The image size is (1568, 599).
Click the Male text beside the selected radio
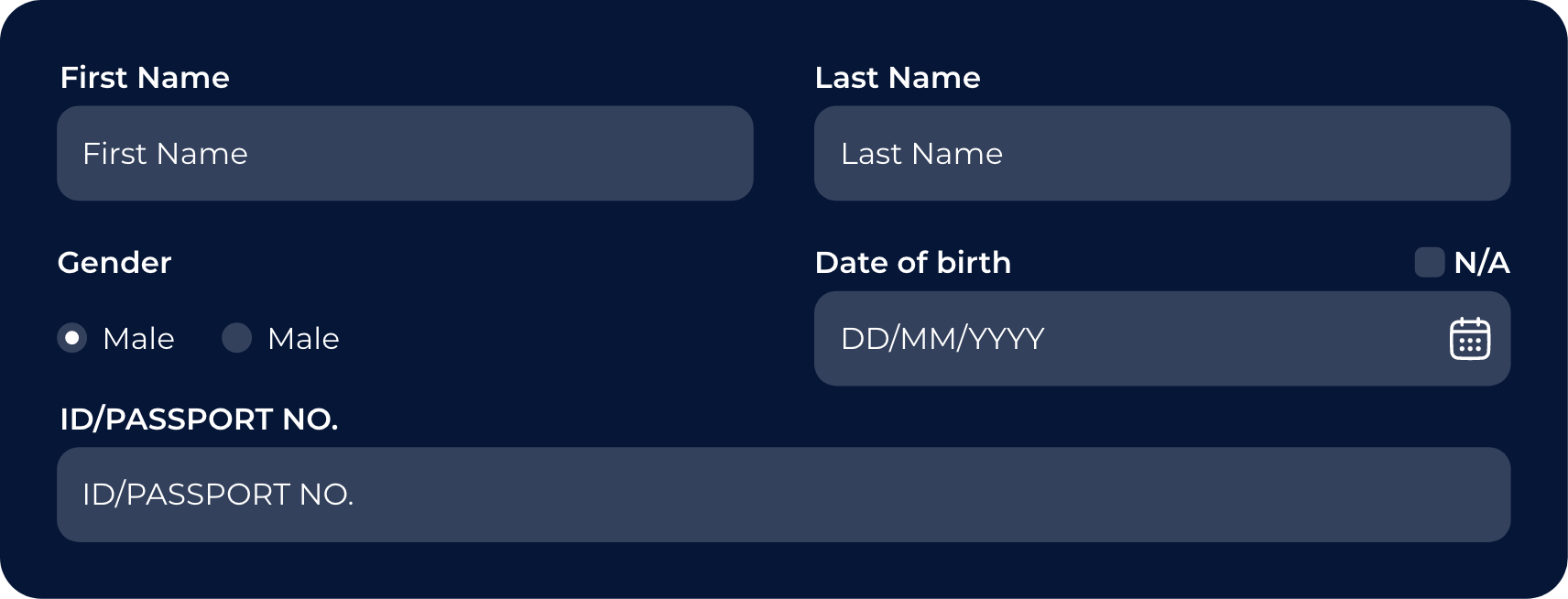[138, 339]
